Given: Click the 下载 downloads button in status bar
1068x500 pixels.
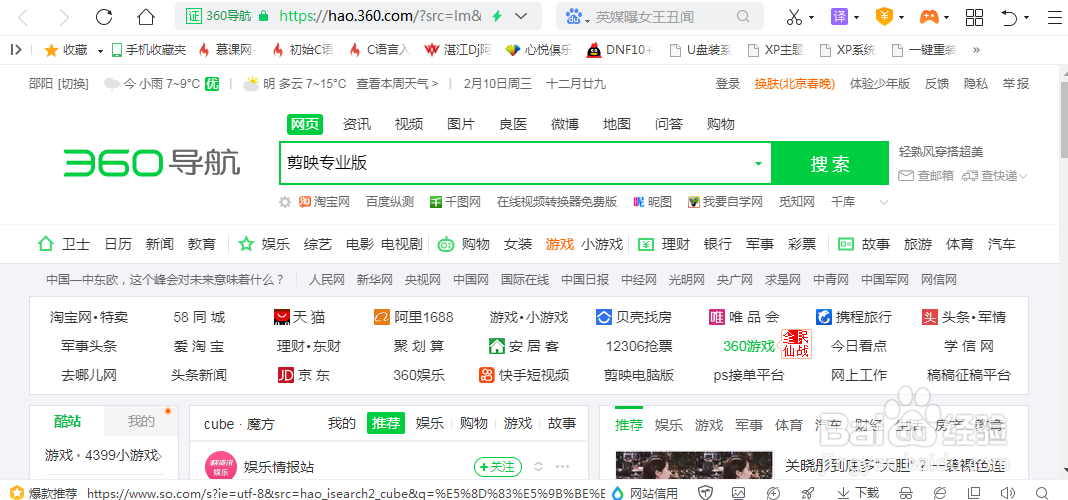Looking at the screenshot, I should tap(858, 492).
